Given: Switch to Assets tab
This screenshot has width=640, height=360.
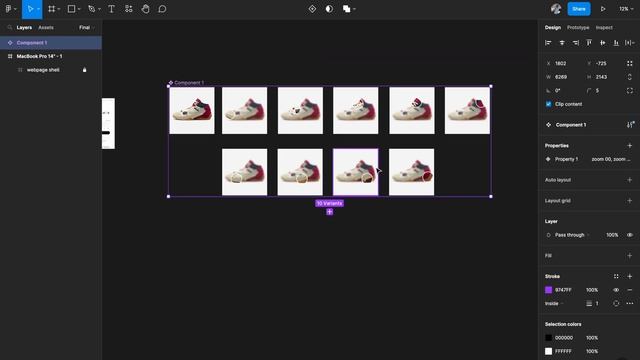Looking at the screenshot, I should (x=46, y=28).
